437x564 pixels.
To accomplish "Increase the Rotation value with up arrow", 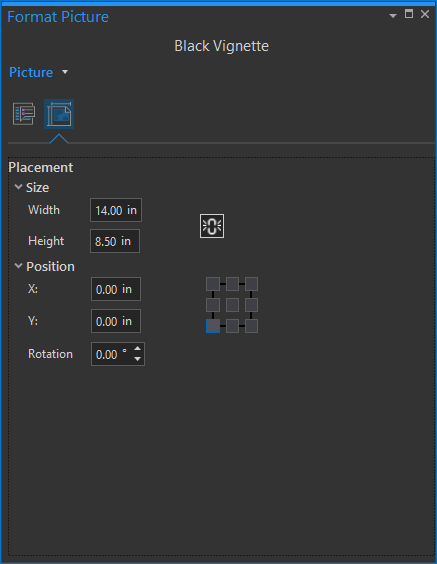I will 137,348.
